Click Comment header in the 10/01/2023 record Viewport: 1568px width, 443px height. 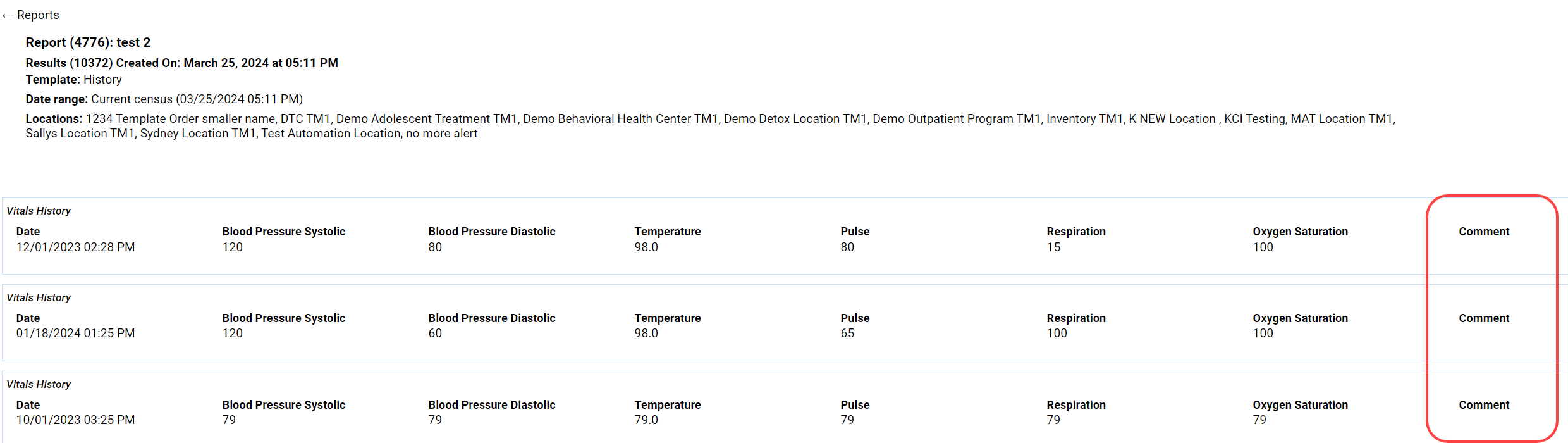pyautogui.click(x=1484, y=405)
